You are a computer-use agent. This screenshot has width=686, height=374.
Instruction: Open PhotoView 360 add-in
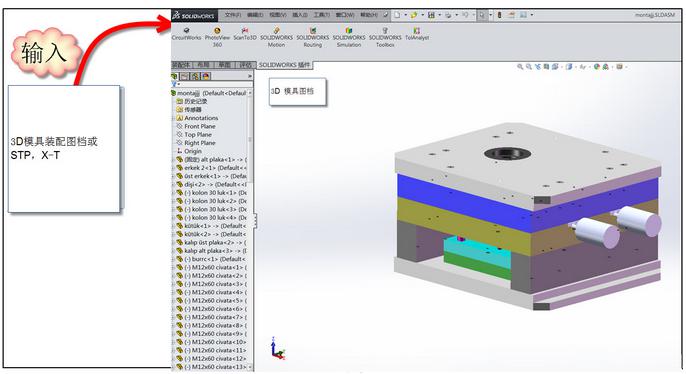tap(217, 37)
